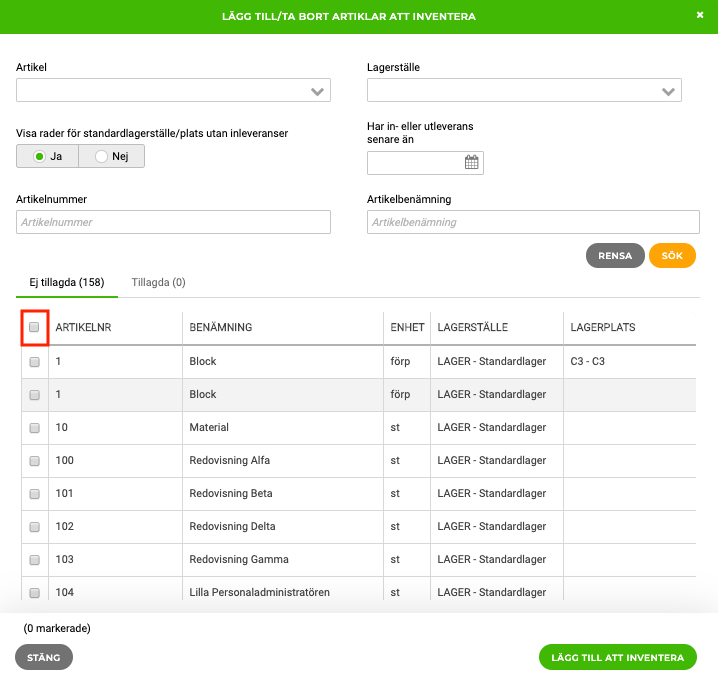Open the calendar date picker icon
The height and width of the screenshot is (684, 718).
point(471,162)
